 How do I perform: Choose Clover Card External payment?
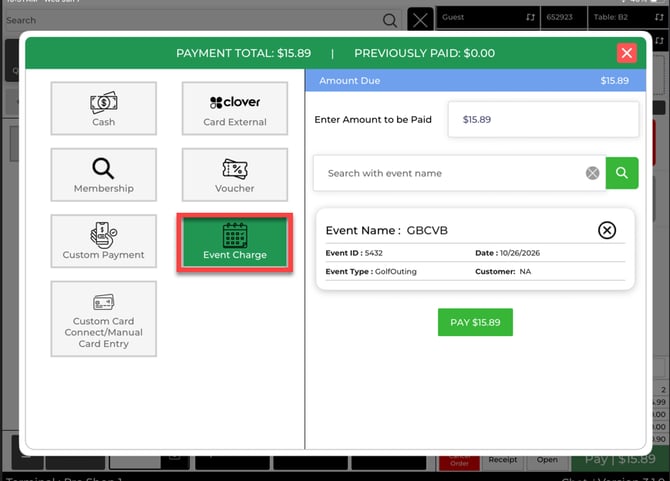(x=235, y=108)
